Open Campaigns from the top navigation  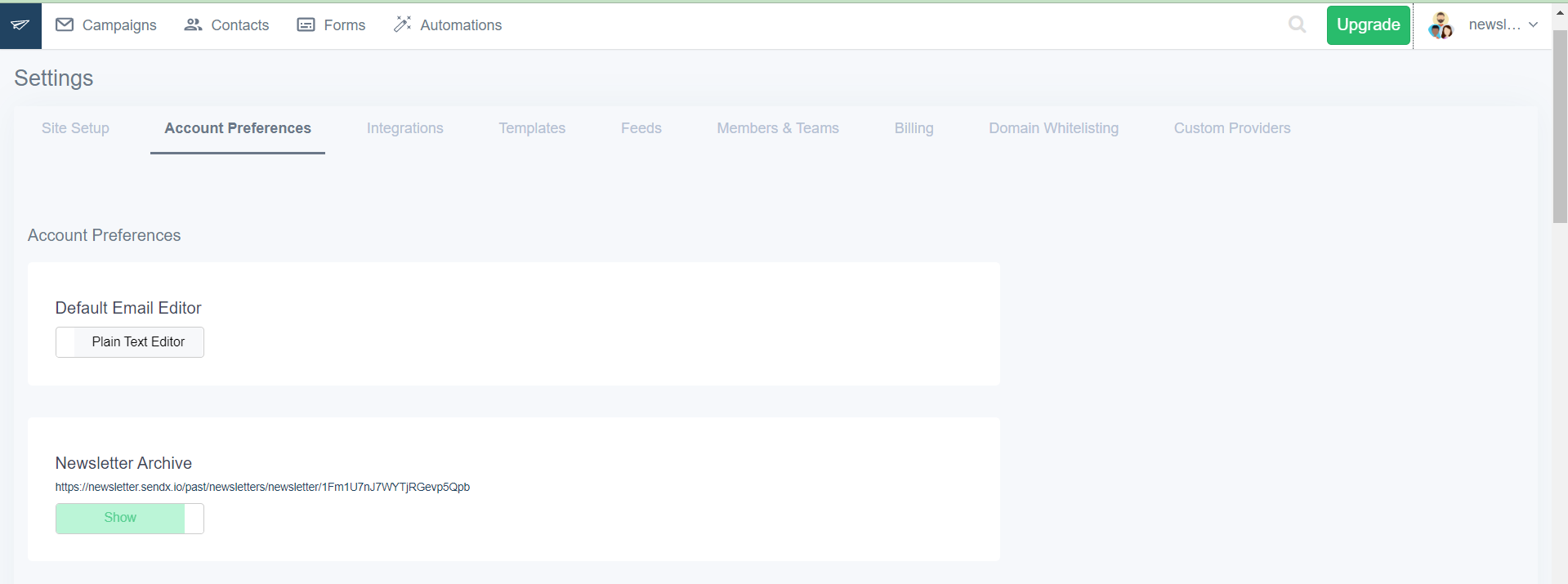106,25
